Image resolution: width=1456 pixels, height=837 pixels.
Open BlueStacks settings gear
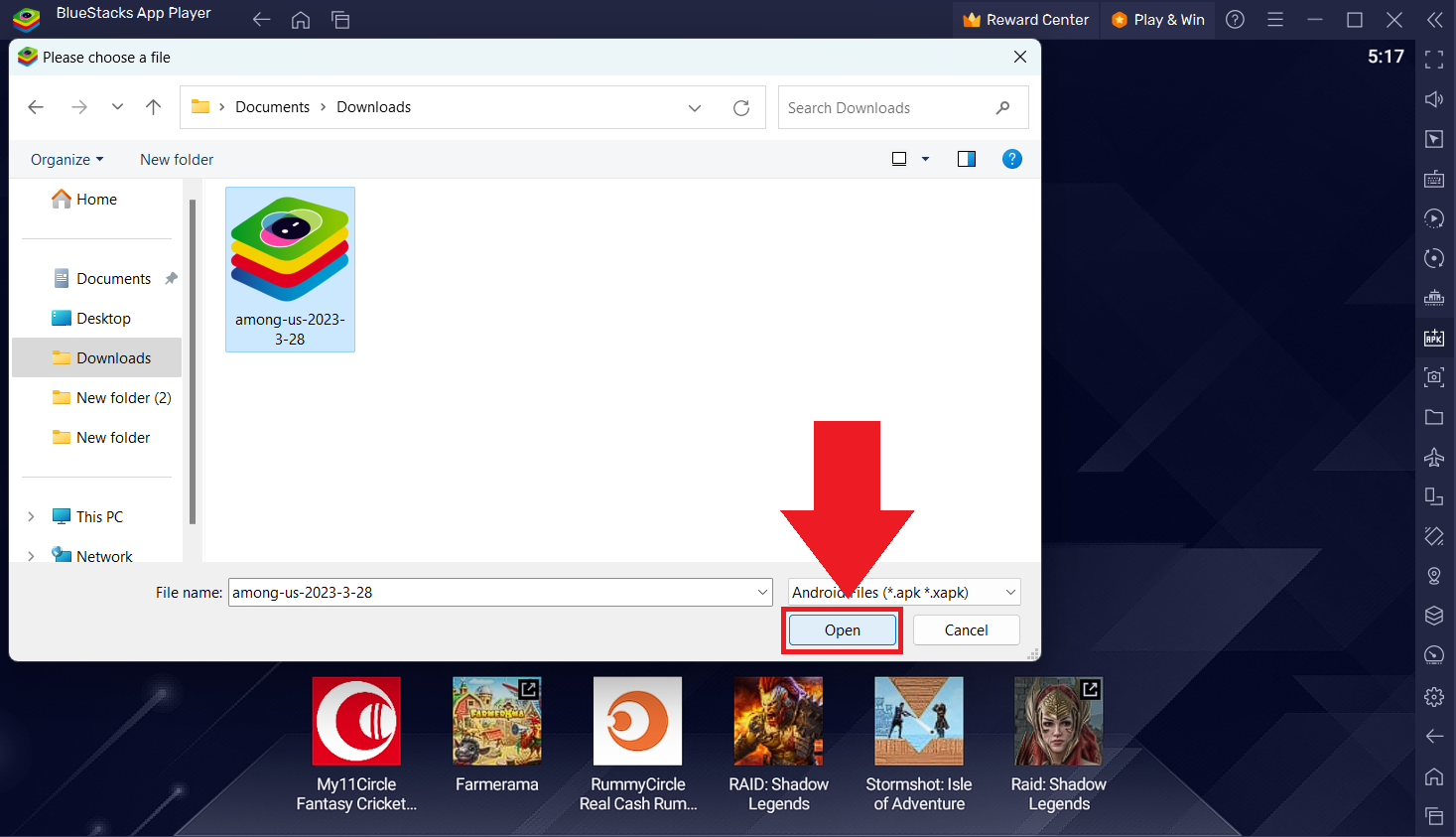tap(1433, 696)
